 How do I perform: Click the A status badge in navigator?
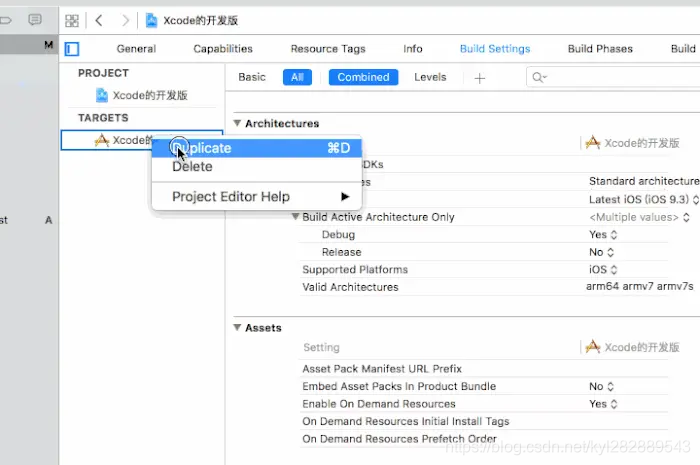click(x=48, y=220)
